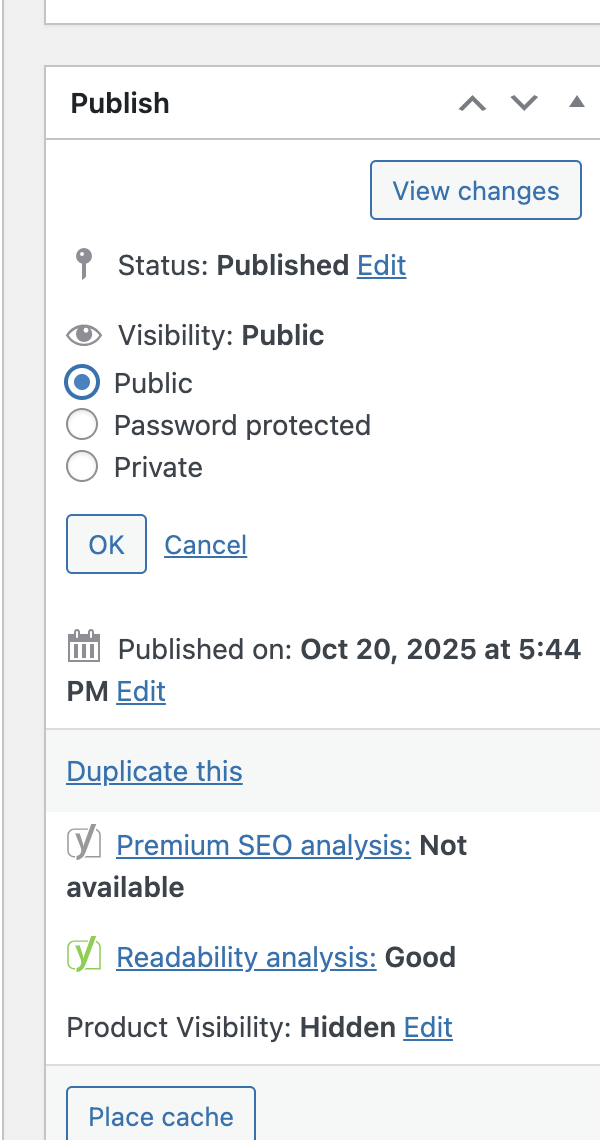Image resolution: width=600 pixels, height=1140 pixels.
Task: Move Publish panel up
Action: (x=472, y=103)
